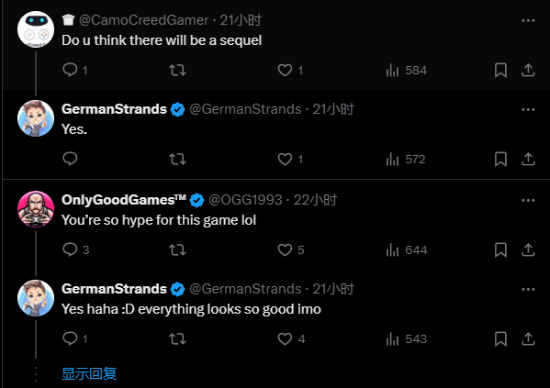Open more options on 'Yes haha :D' reply

[528, 289]
